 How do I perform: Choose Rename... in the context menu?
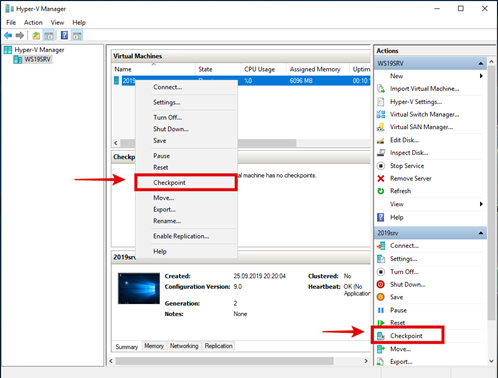click(x=186, y=221)
